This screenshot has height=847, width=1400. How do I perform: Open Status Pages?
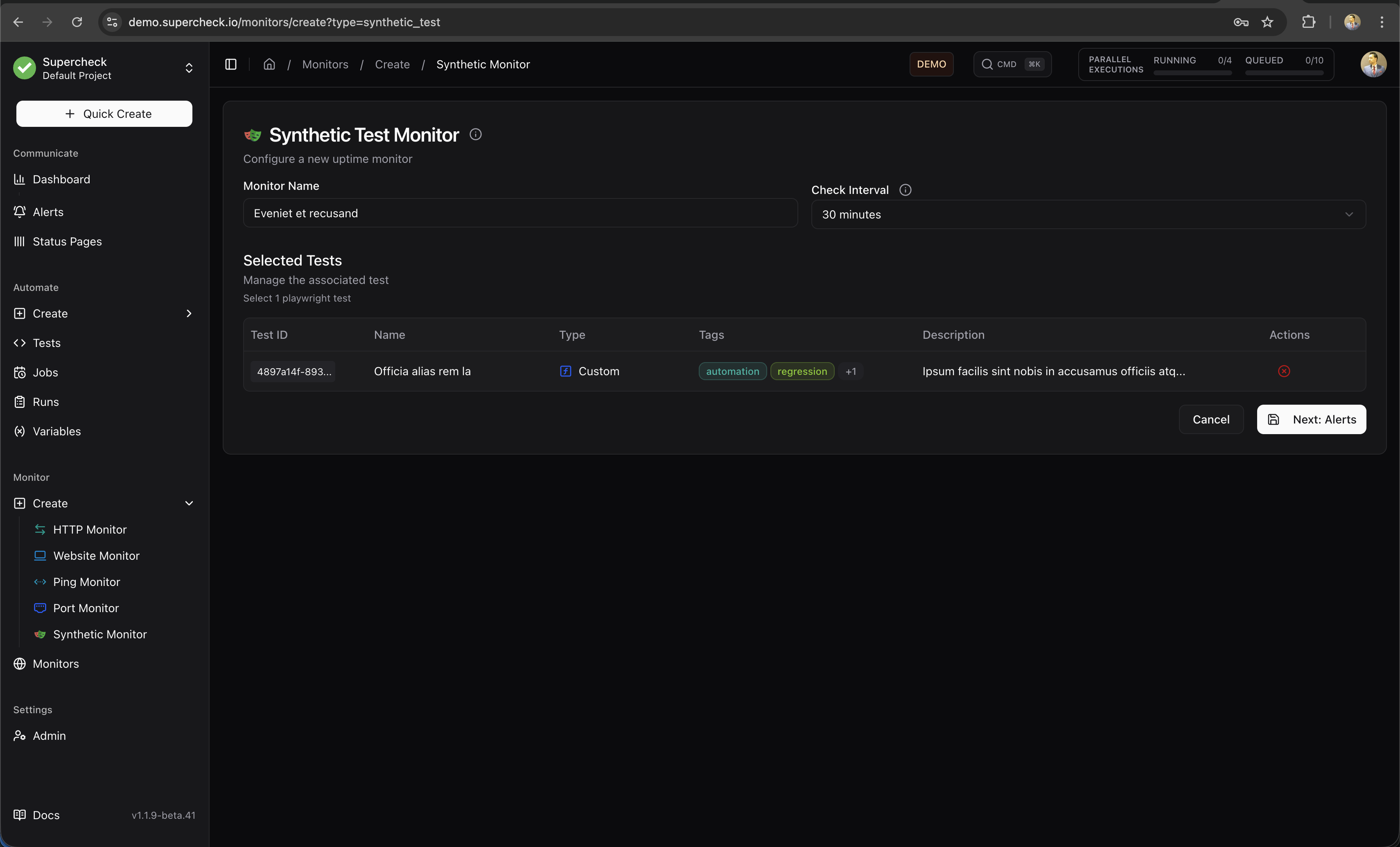click(x=67, y=241)
